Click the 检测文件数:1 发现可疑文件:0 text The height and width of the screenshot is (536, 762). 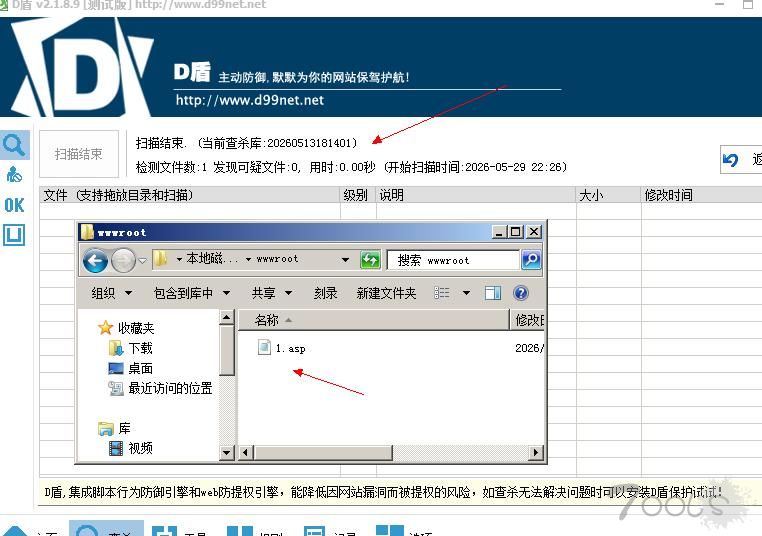218,167
